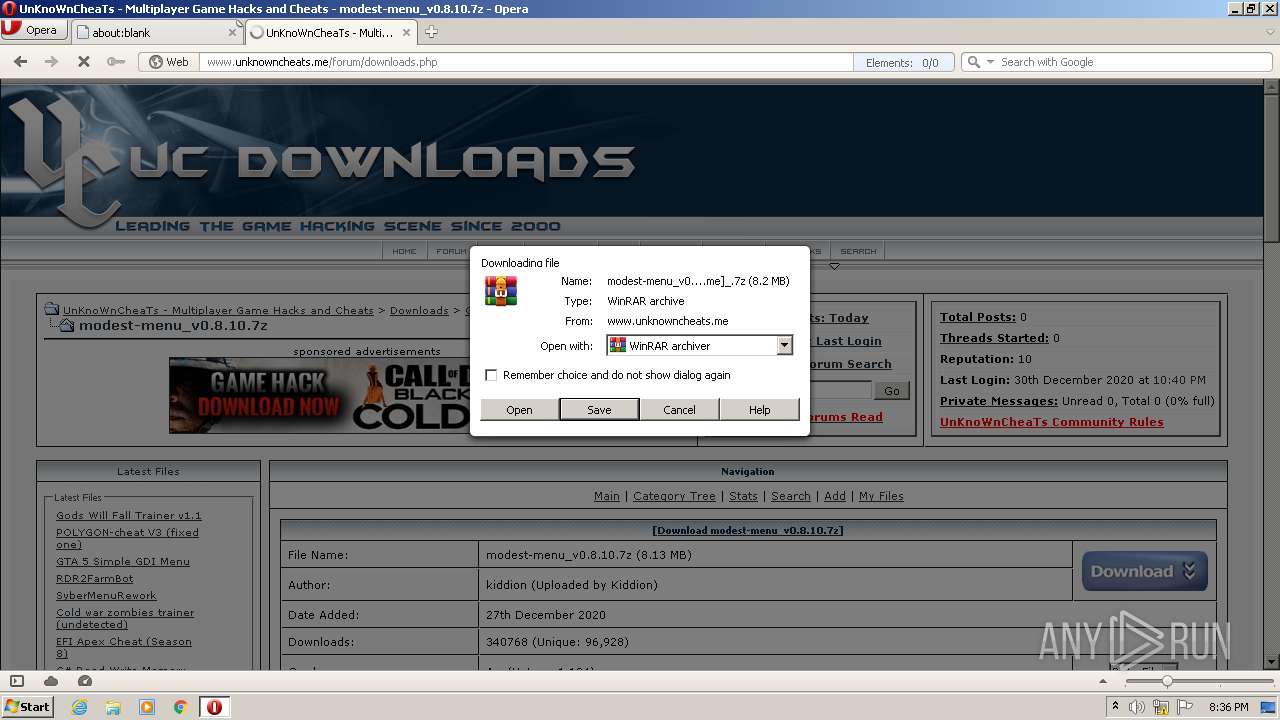The width and height of the screenshot is (1280, 720).
Task: Open the Add navigation link
Action: tap(835, 496)
